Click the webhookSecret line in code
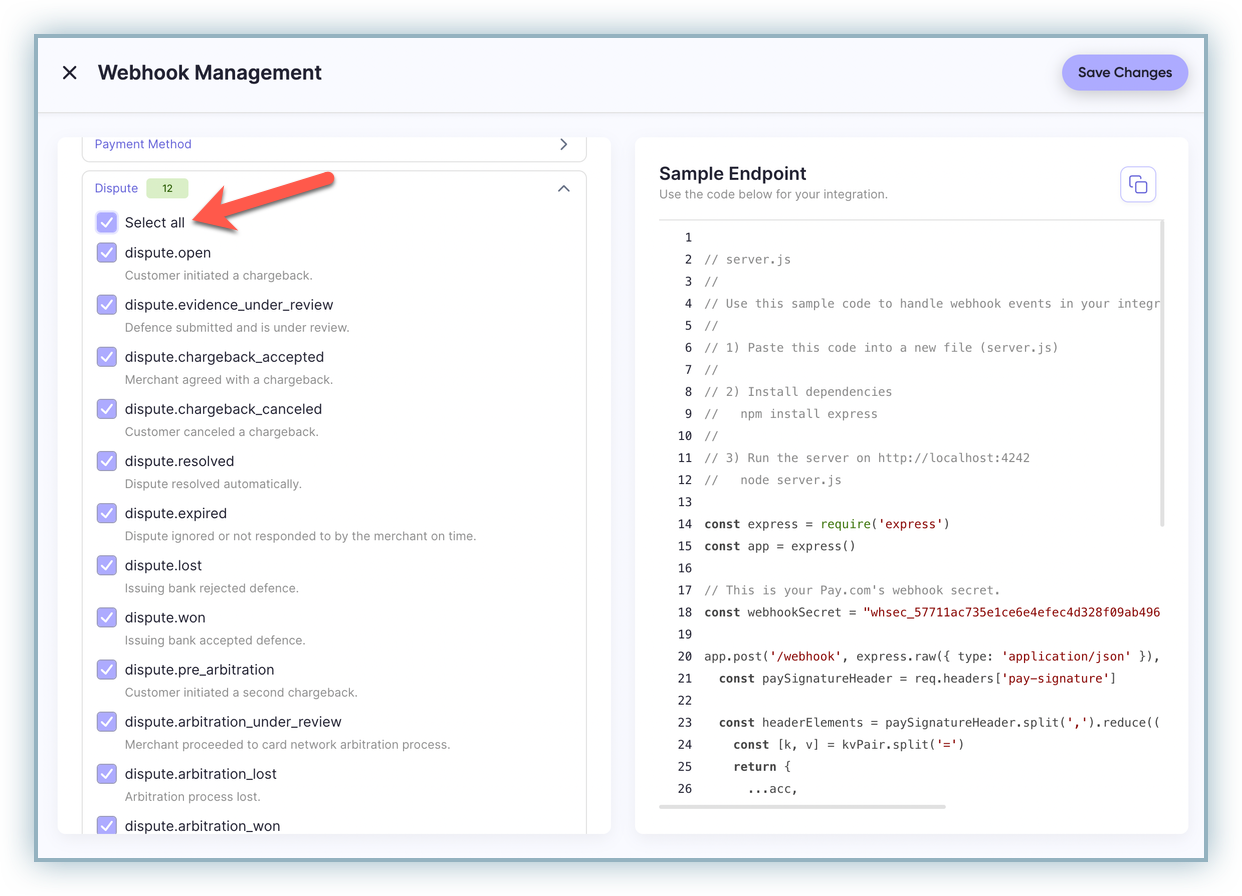This screenshot has height=896, width=1242. tap(930, 612)
